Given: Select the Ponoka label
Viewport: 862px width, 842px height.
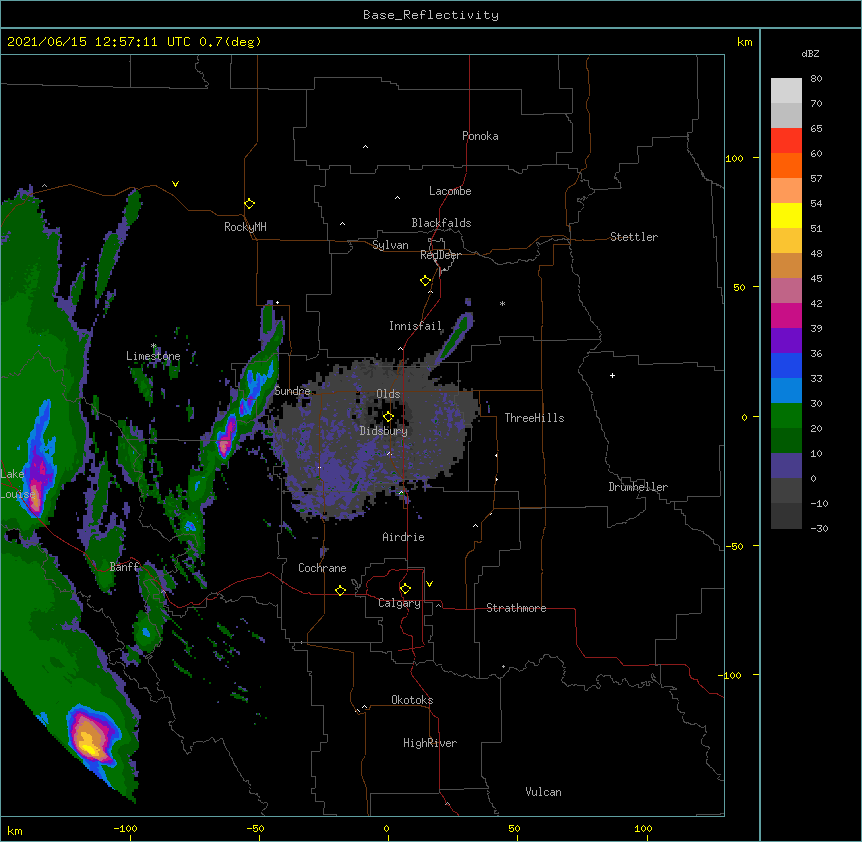Looking at the screenshot, I should (x=480, y=136).
